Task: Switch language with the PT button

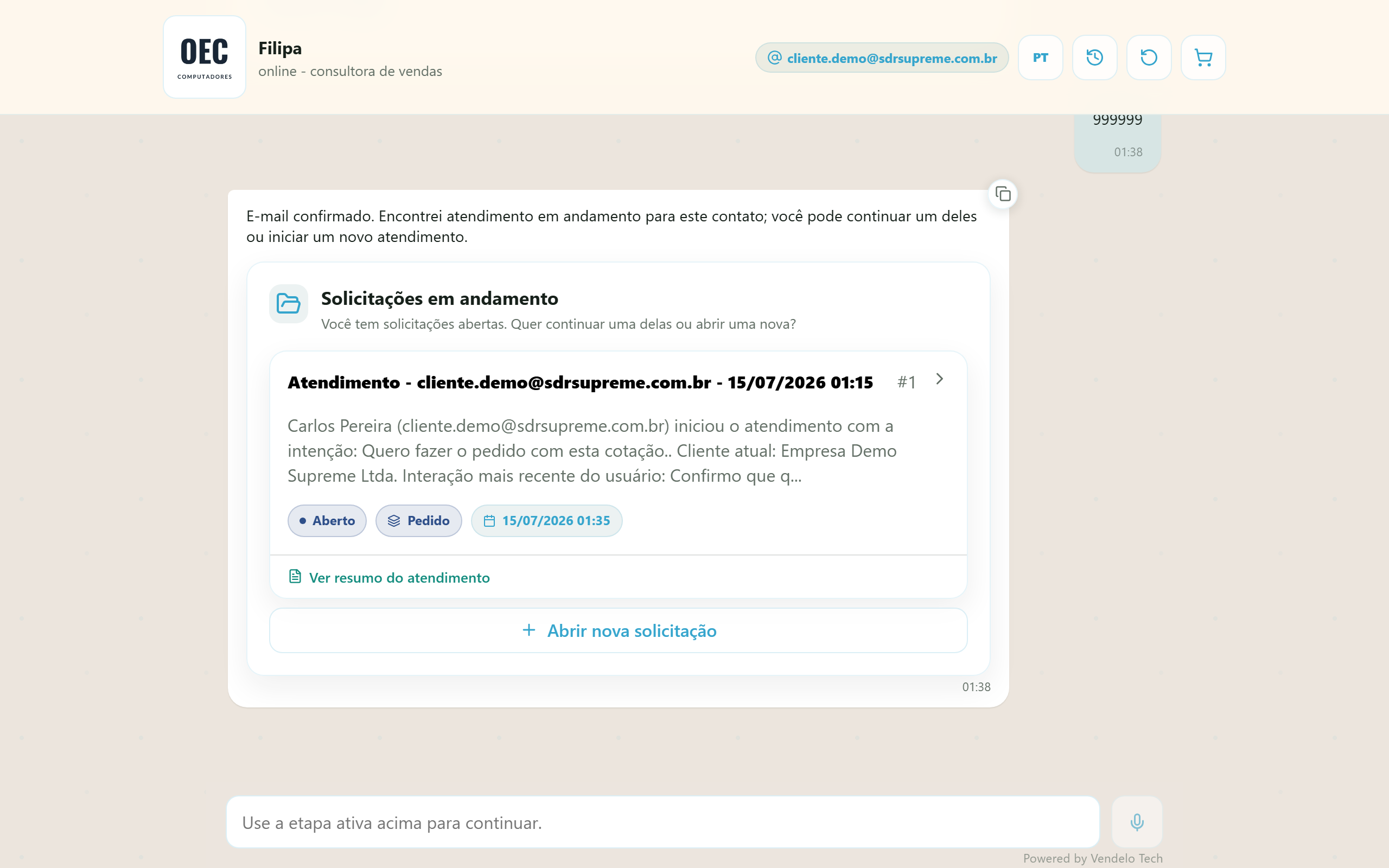Action: [1040, 58]
